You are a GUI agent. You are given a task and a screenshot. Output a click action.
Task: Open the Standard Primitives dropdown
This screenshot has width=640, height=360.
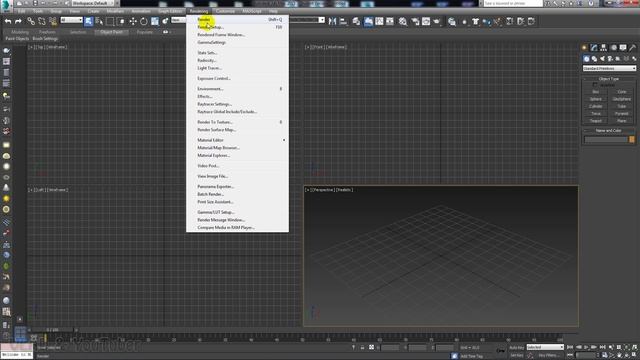tap(609, 69)
